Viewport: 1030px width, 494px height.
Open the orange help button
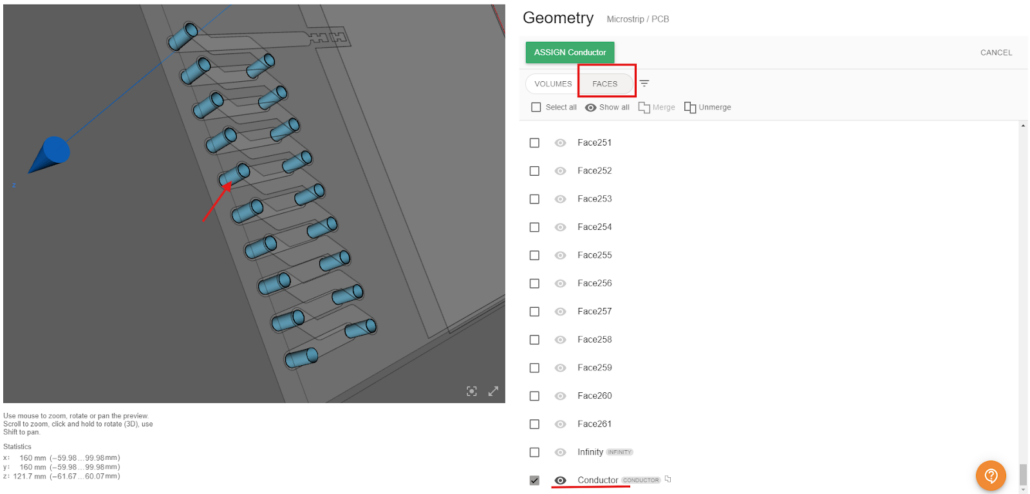990,474
